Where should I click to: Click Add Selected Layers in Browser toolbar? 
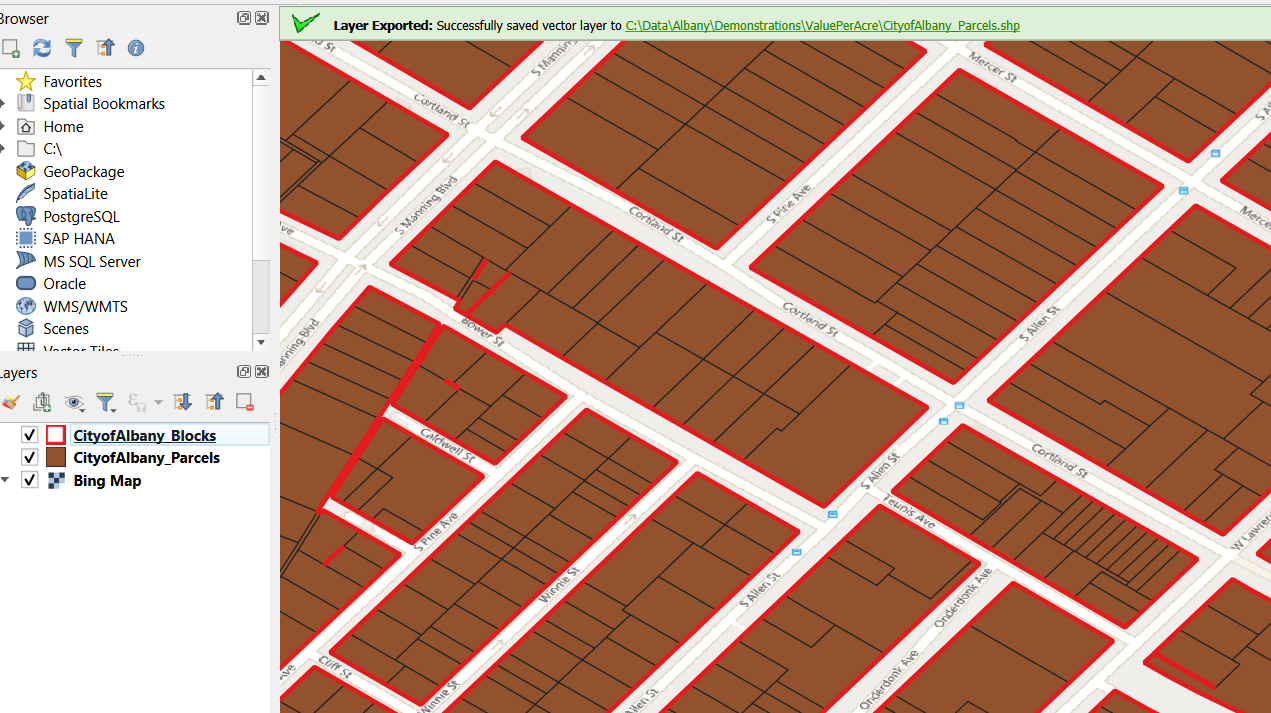click(x=11, y=48)
